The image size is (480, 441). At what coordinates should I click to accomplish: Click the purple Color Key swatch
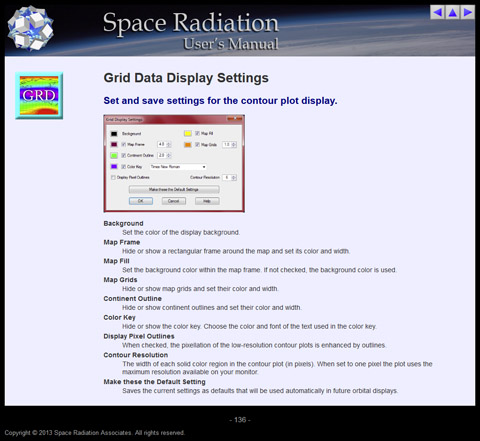[114, 166]
